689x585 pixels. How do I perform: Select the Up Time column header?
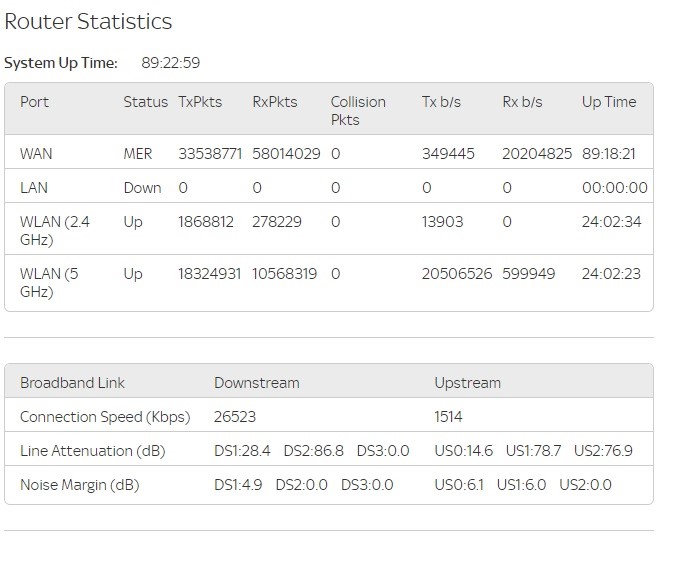(x=609, y=102)
